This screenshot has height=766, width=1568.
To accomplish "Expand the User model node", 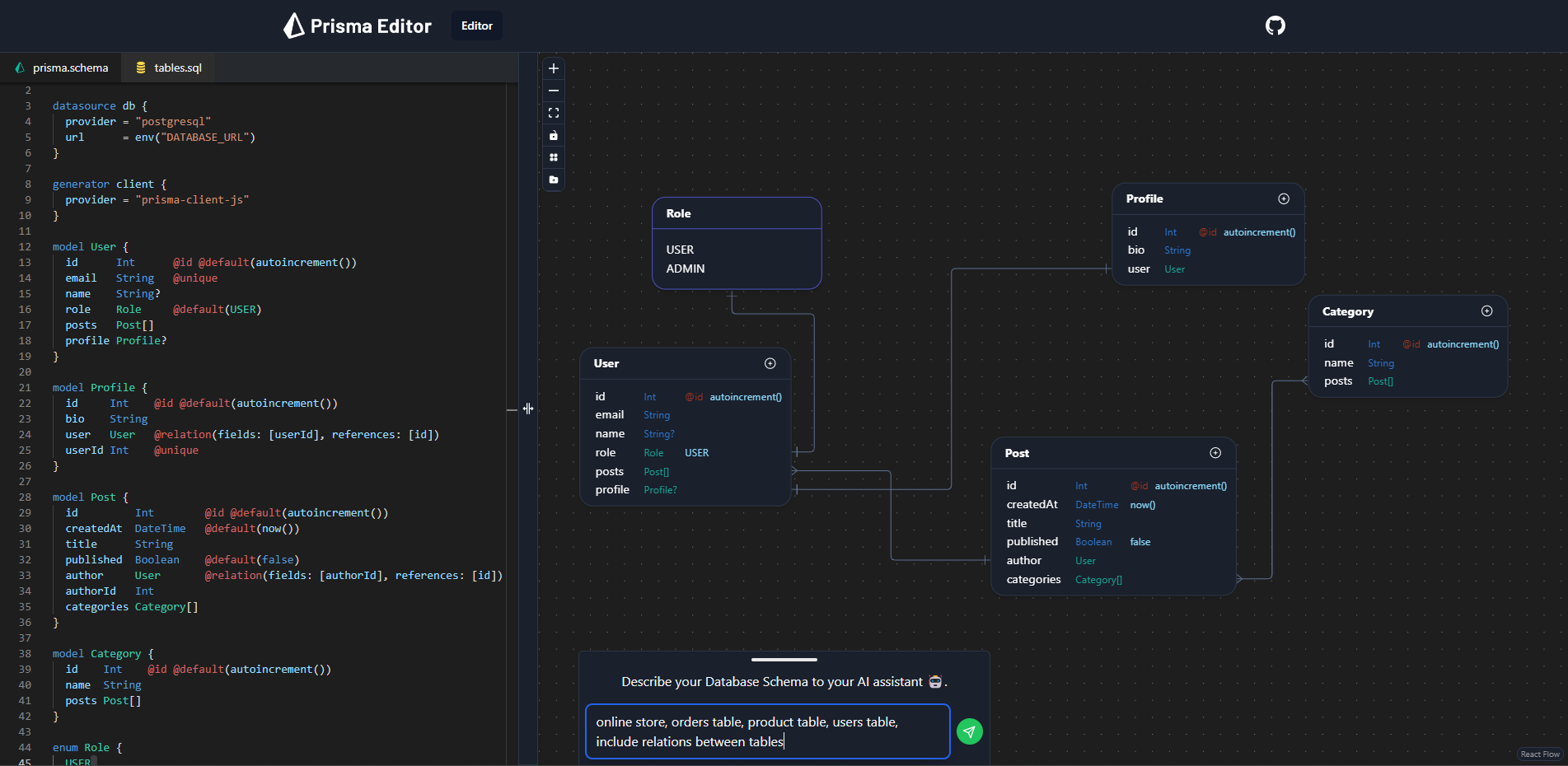I will (770, 363).
